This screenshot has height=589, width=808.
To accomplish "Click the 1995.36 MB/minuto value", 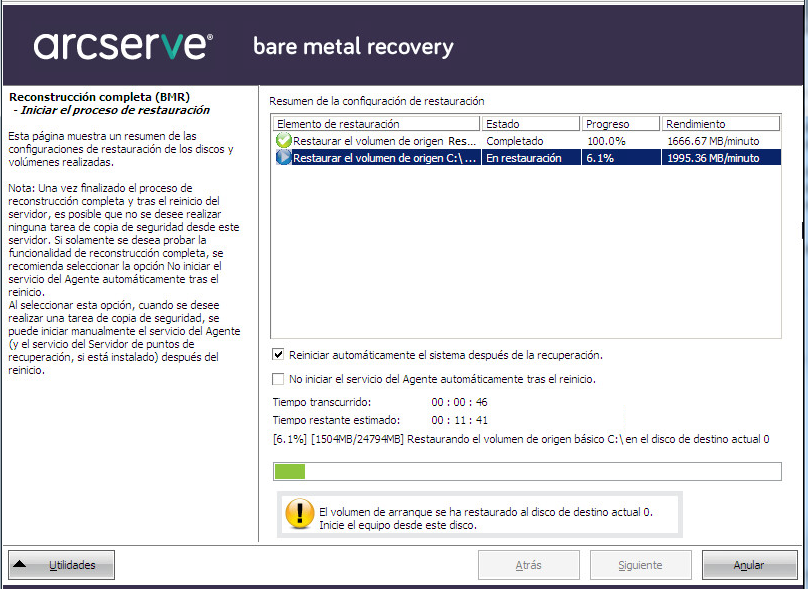I will click(x=713, y=158).
